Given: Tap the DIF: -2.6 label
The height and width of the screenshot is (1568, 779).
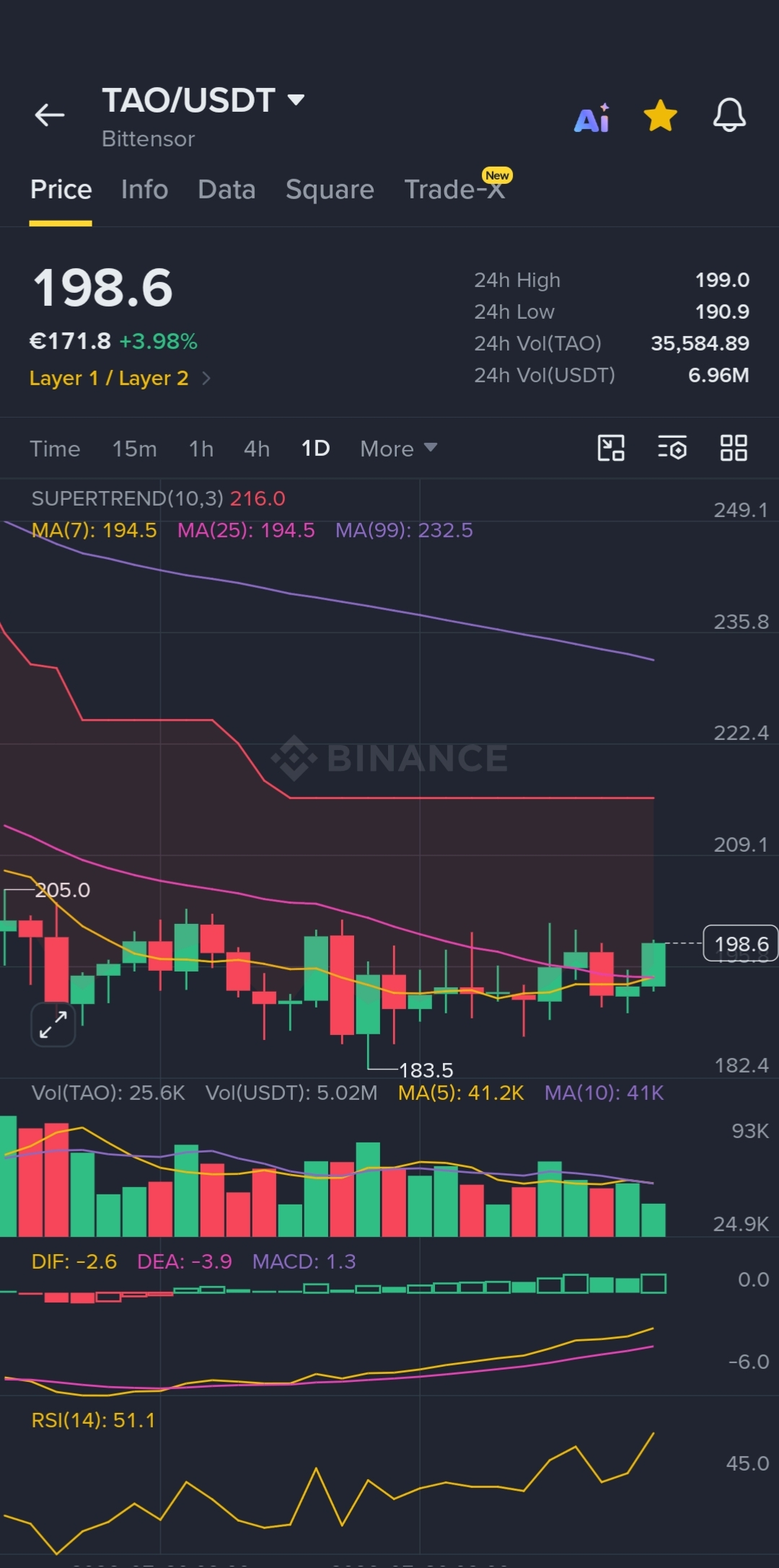Looking at the screenshot, I should pyautogui.click(x=74, y=1261).
